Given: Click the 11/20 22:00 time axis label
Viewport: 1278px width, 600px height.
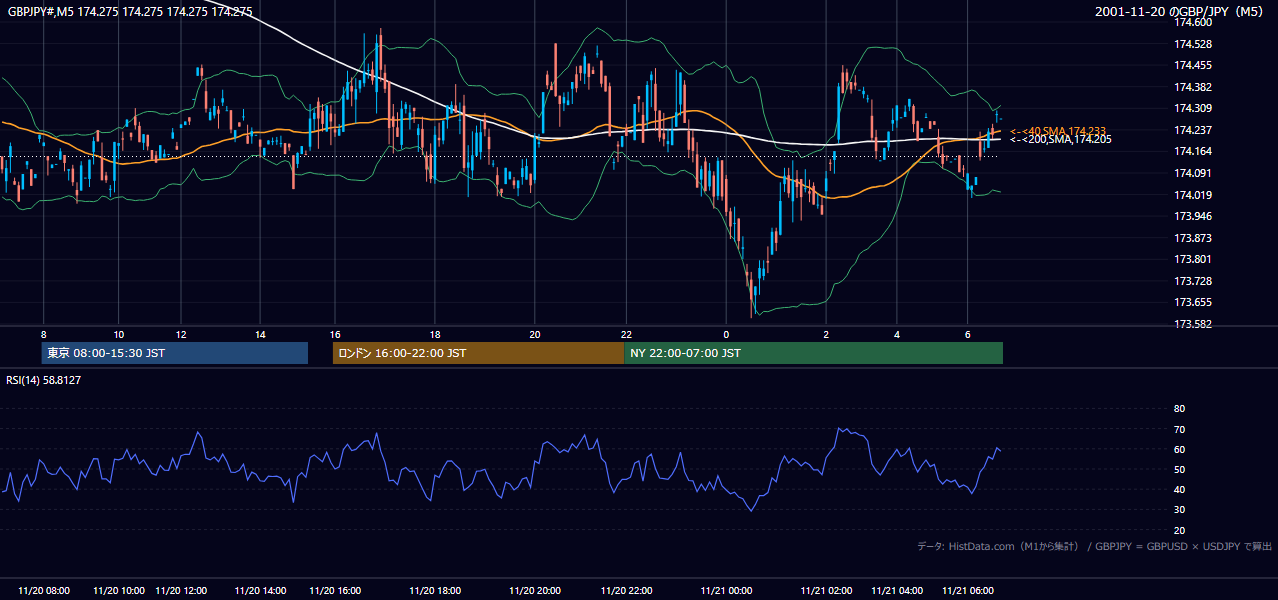Looking at the screenshot, I should point(626,591).
